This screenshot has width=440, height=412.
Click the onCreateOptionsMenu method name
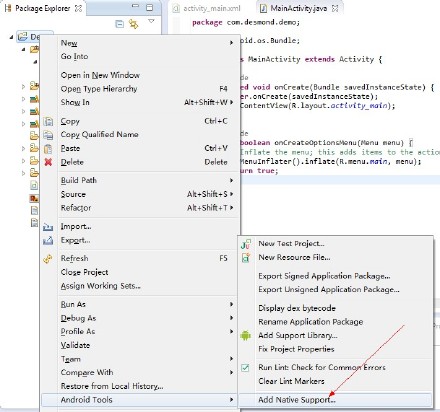315,143
